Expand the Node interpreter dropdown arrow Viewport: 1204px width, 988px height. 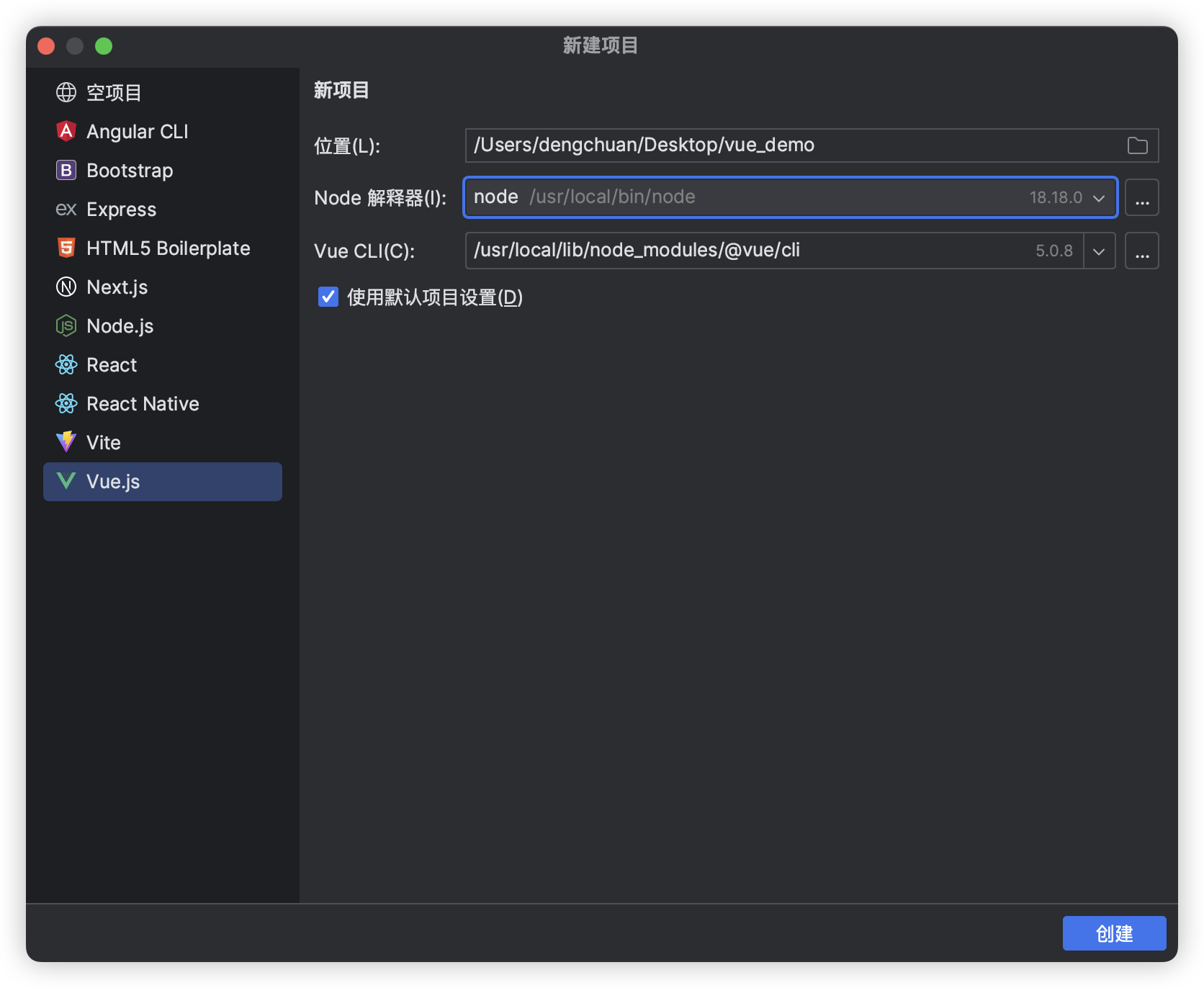point(1099,197)
